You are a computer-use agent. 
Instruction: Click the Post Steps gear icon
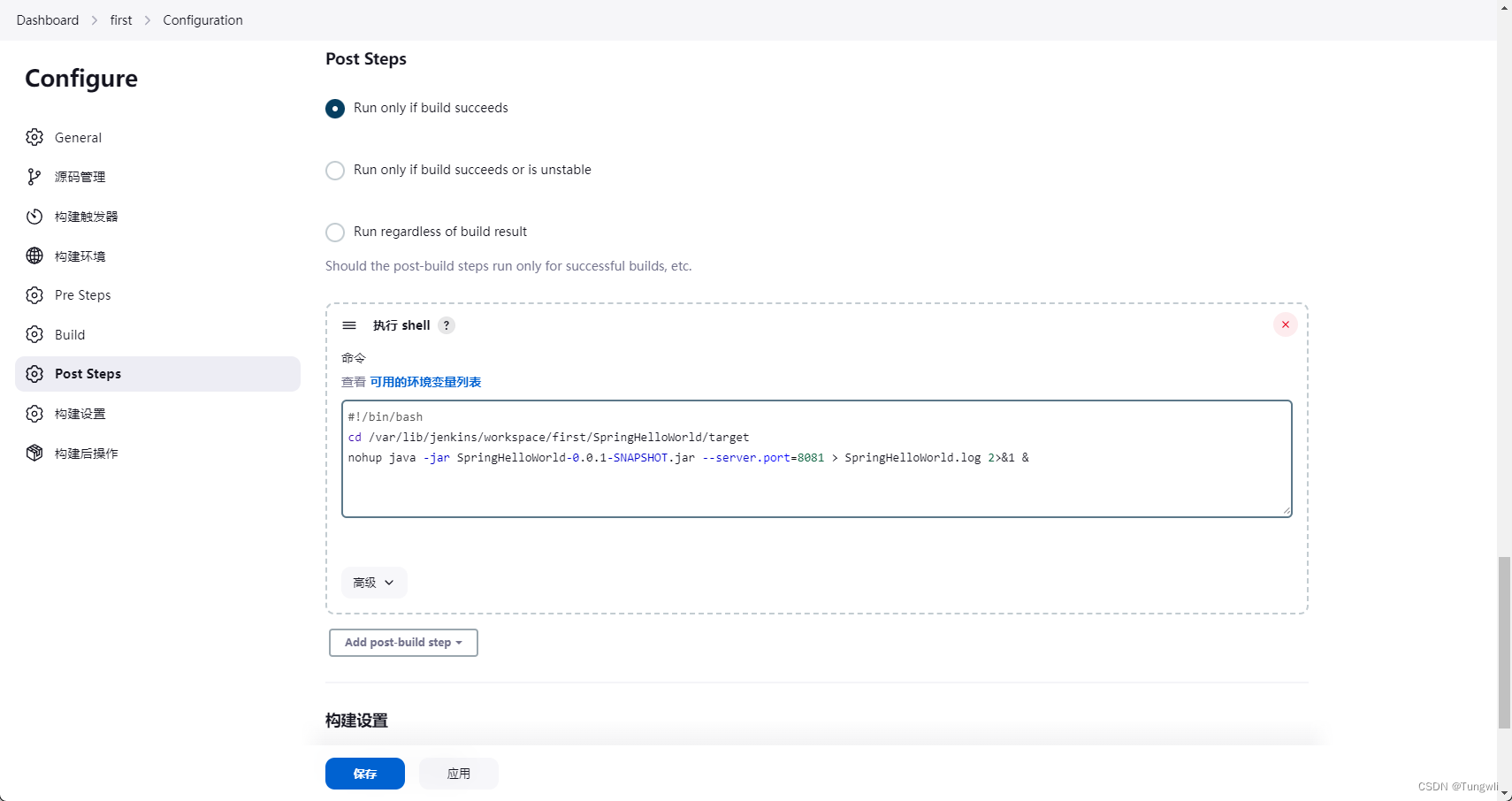pyautogui.click(x=34, y=374)
